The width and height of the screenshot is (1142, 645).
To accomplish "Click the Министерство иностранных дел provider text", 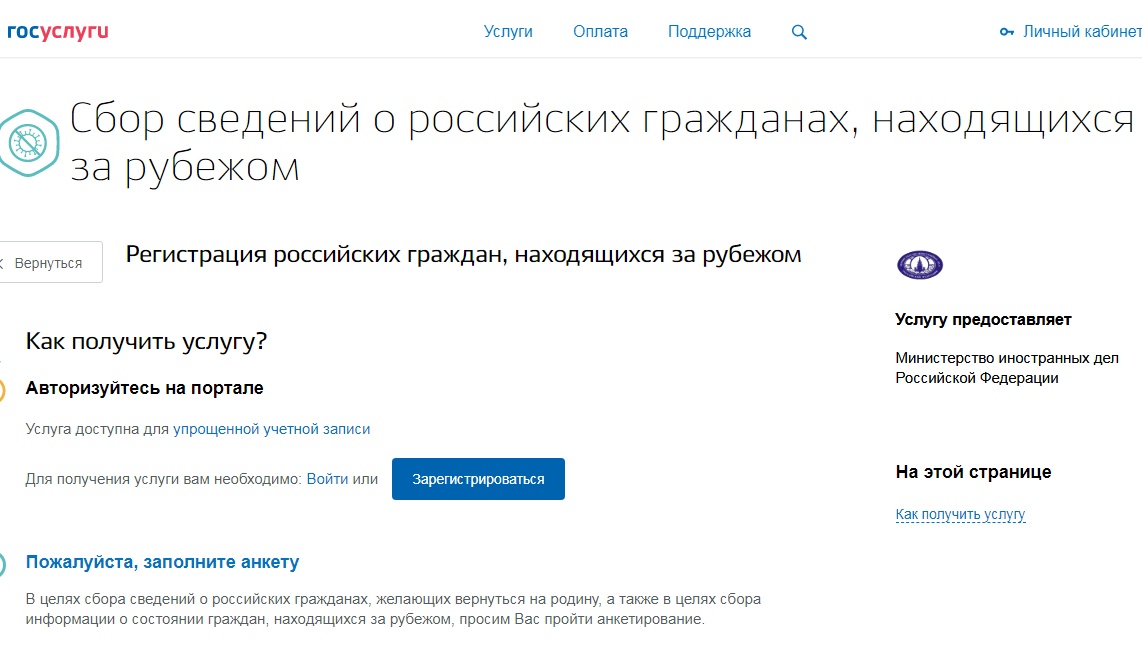I will (1006, 368).
